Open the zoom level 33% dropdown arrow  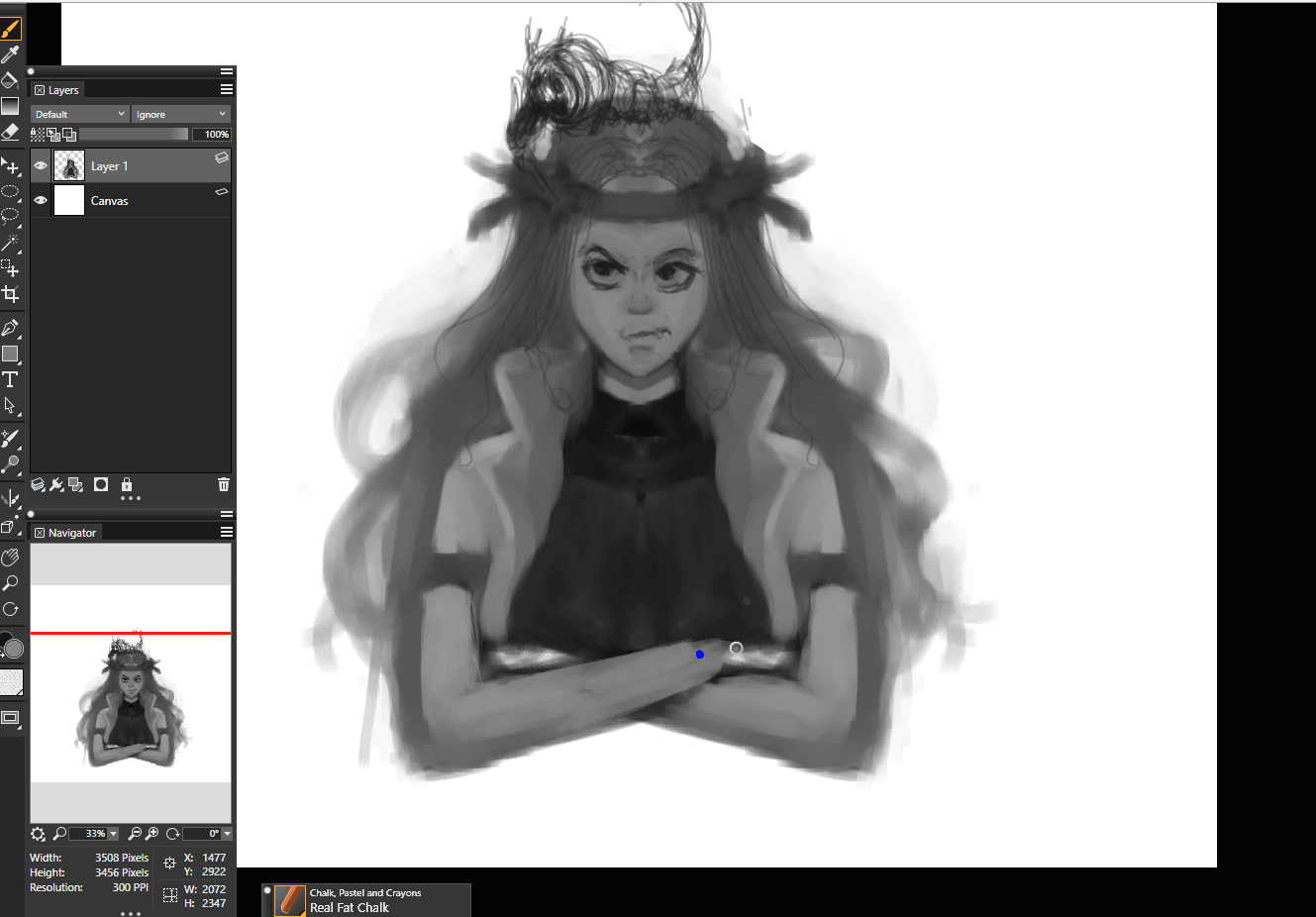click(113, 834)
